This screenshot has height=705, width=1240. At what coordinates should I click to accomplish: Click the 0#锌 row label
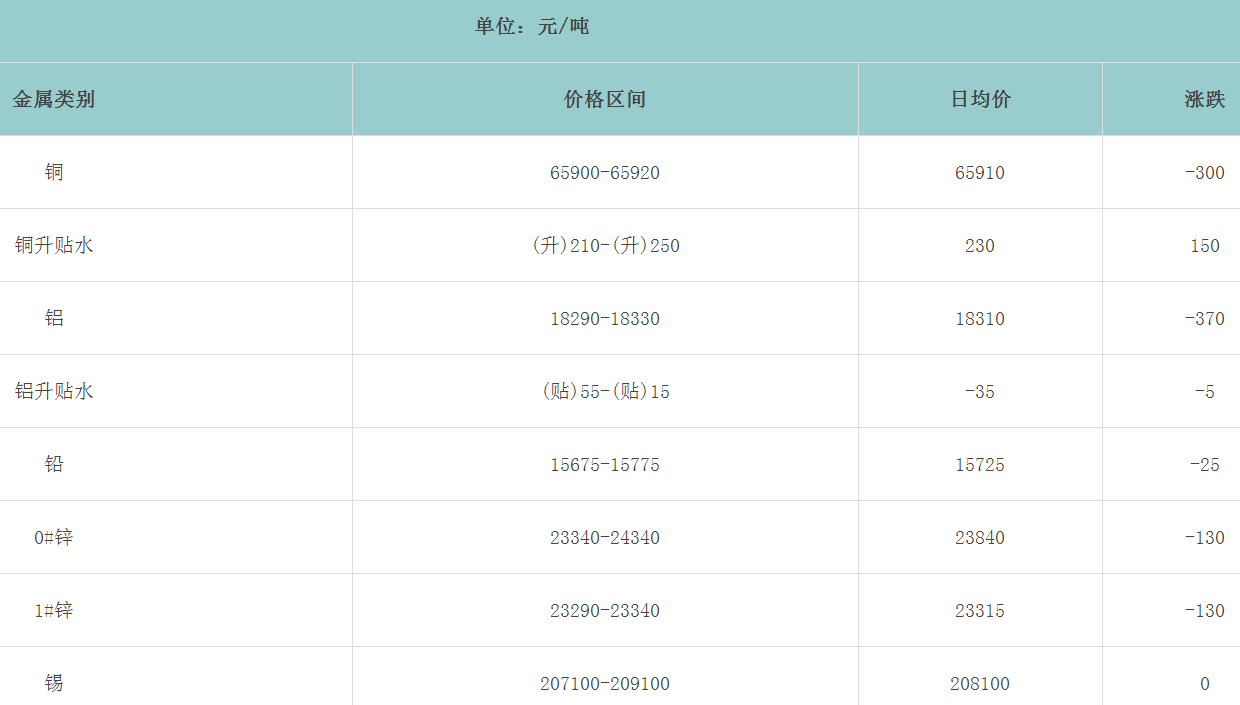click(x=54, y=537)
